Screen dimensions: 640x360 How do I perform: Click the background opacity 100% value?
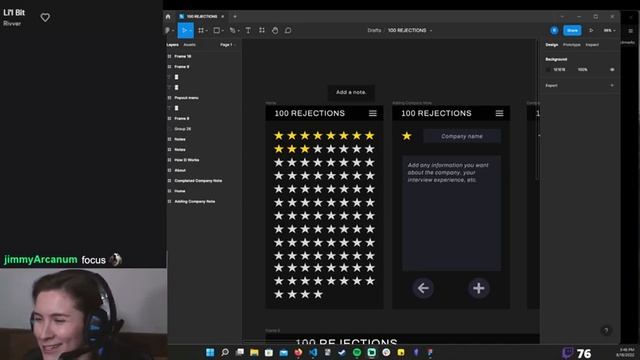pos(582,70)
